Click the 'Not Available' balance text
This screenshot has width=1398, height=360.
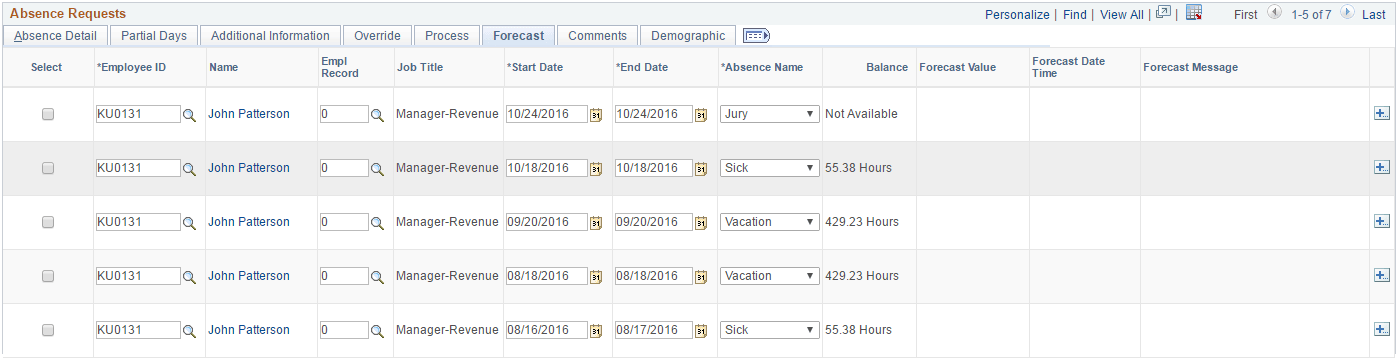tap(861, 114)
